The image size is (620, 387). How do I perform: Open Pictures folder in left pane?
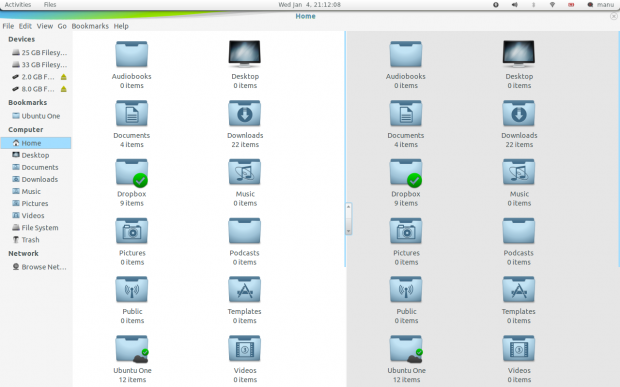pyautogui.click(x=132, y=231)
